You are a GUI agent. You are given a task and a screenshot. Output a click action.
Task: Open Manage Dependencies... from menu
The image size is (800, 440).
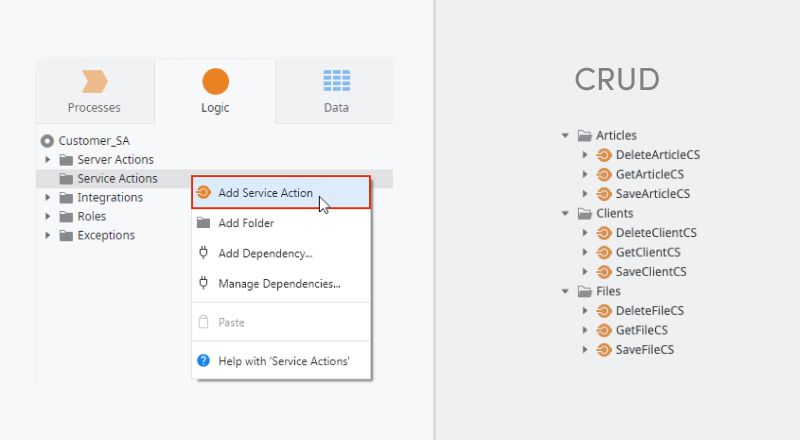(279, 283)
